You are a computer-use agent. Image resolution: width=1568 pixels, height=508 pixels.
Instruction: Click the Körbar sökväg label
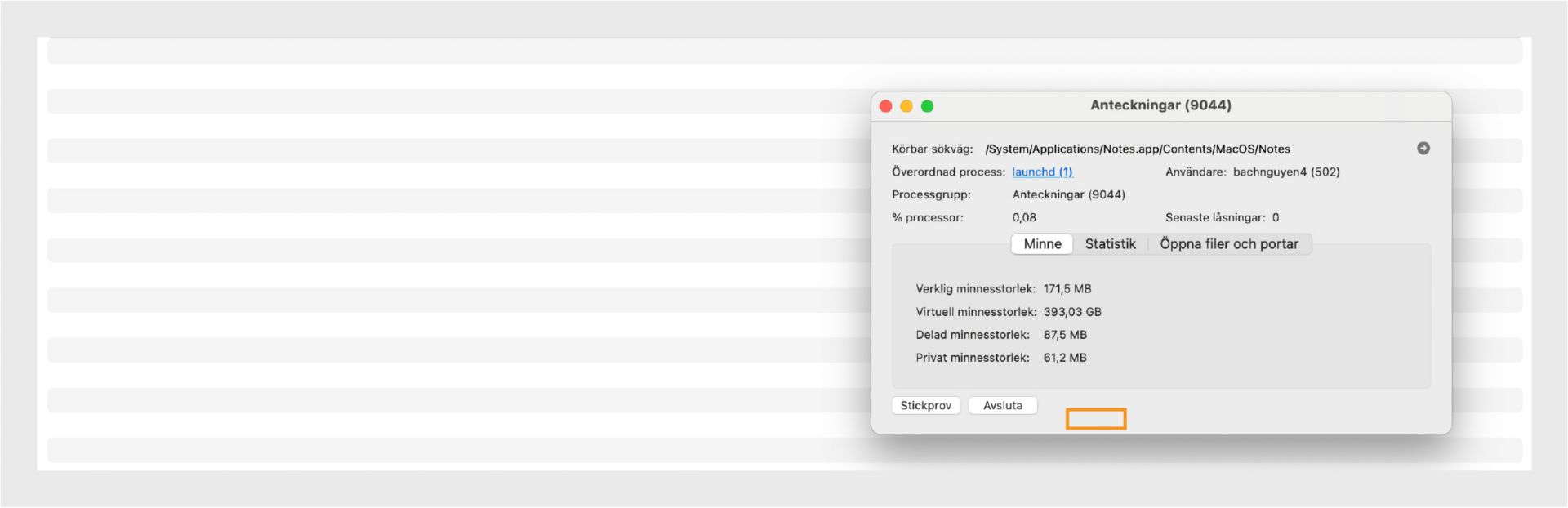[932, 149]
